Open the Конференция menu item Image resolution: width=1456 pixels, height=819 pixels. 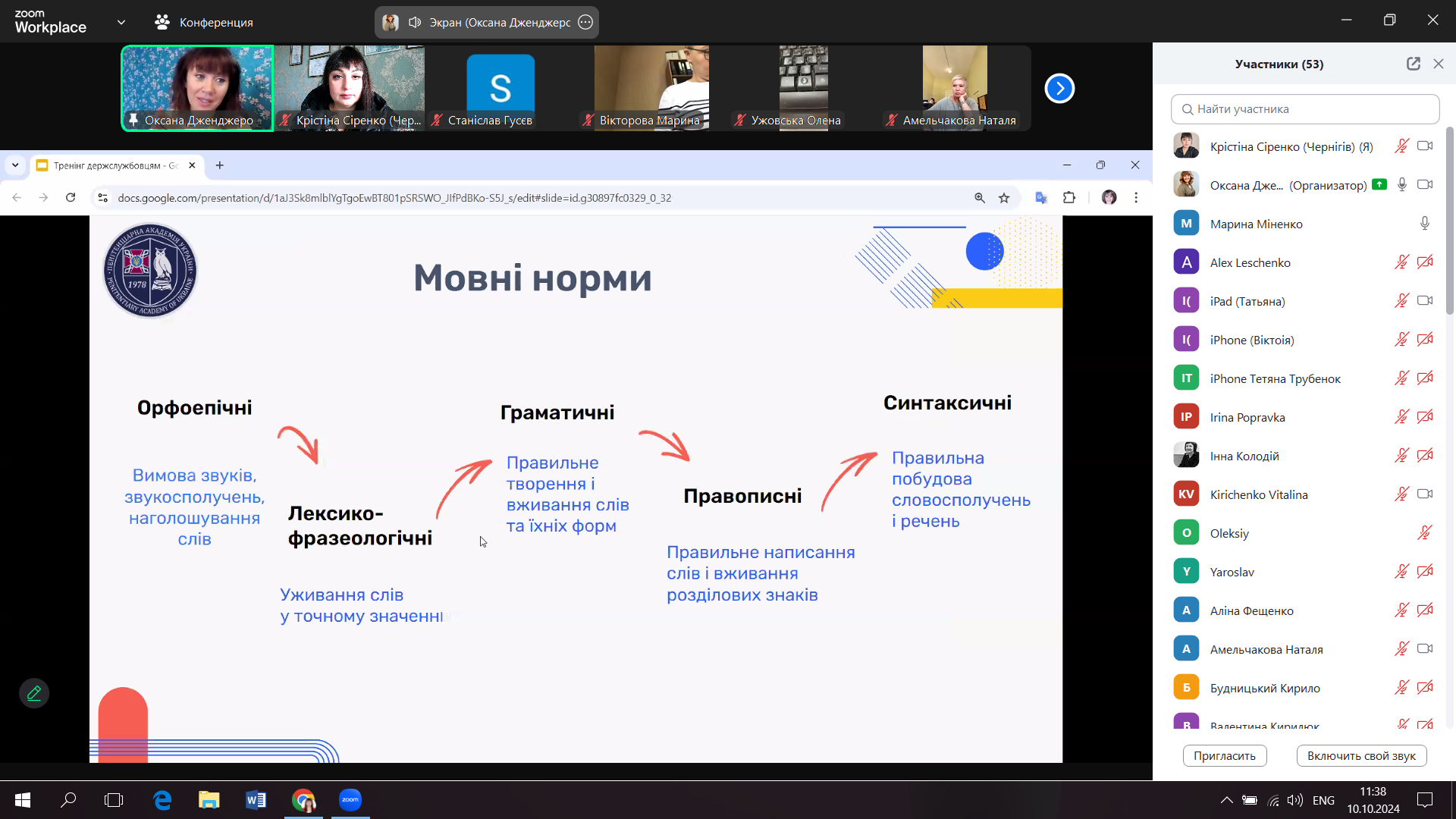(203, 22)
